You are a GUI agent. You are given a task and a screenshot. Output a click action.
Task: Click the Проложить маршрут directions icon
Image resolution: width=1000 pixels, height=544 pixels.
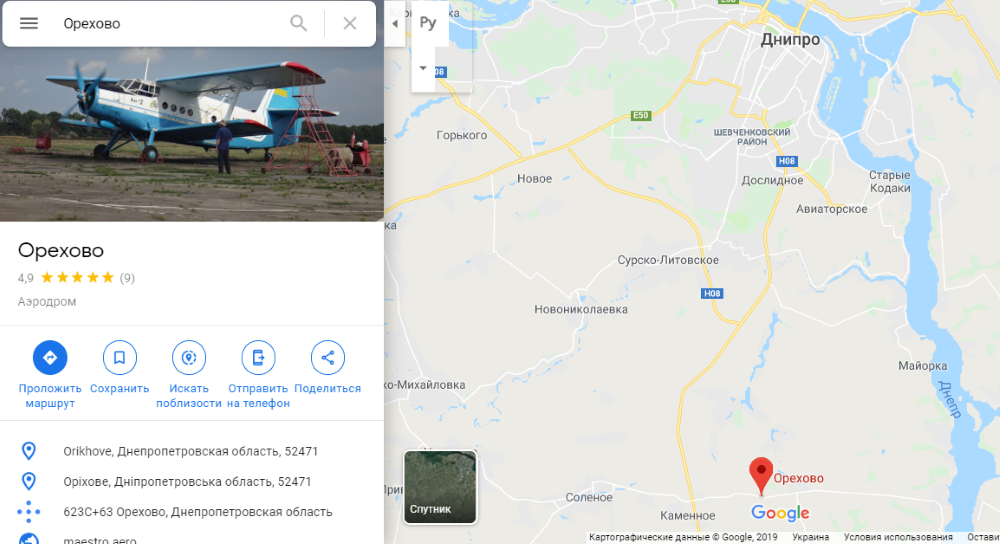[50, 358]
